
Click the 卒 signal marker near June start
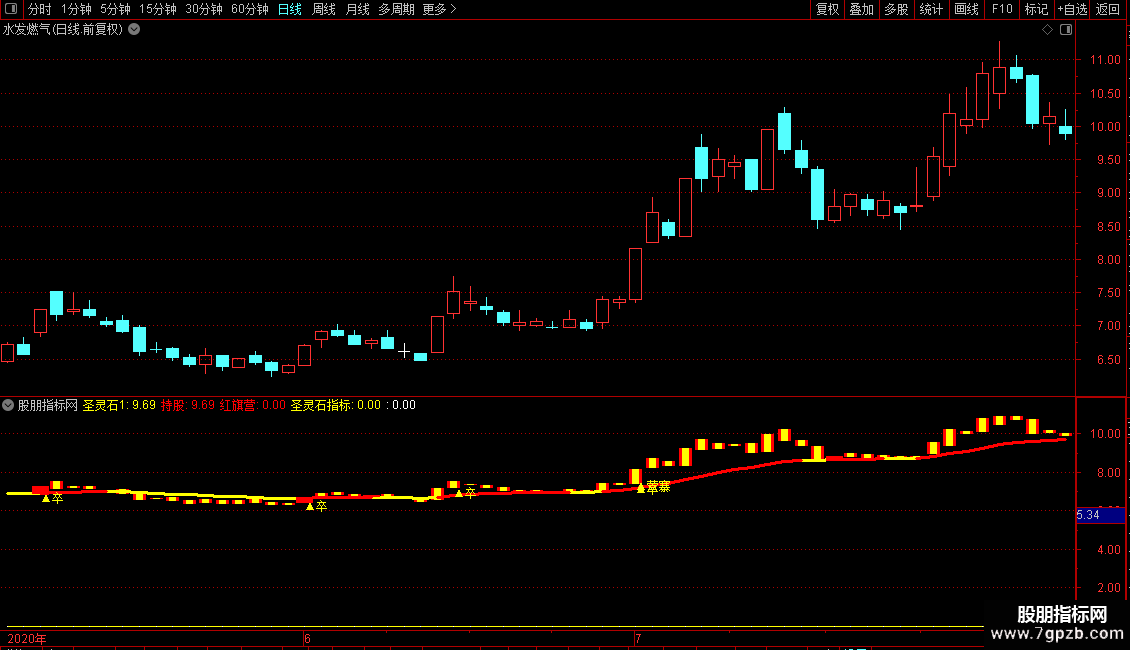[321, 507]
